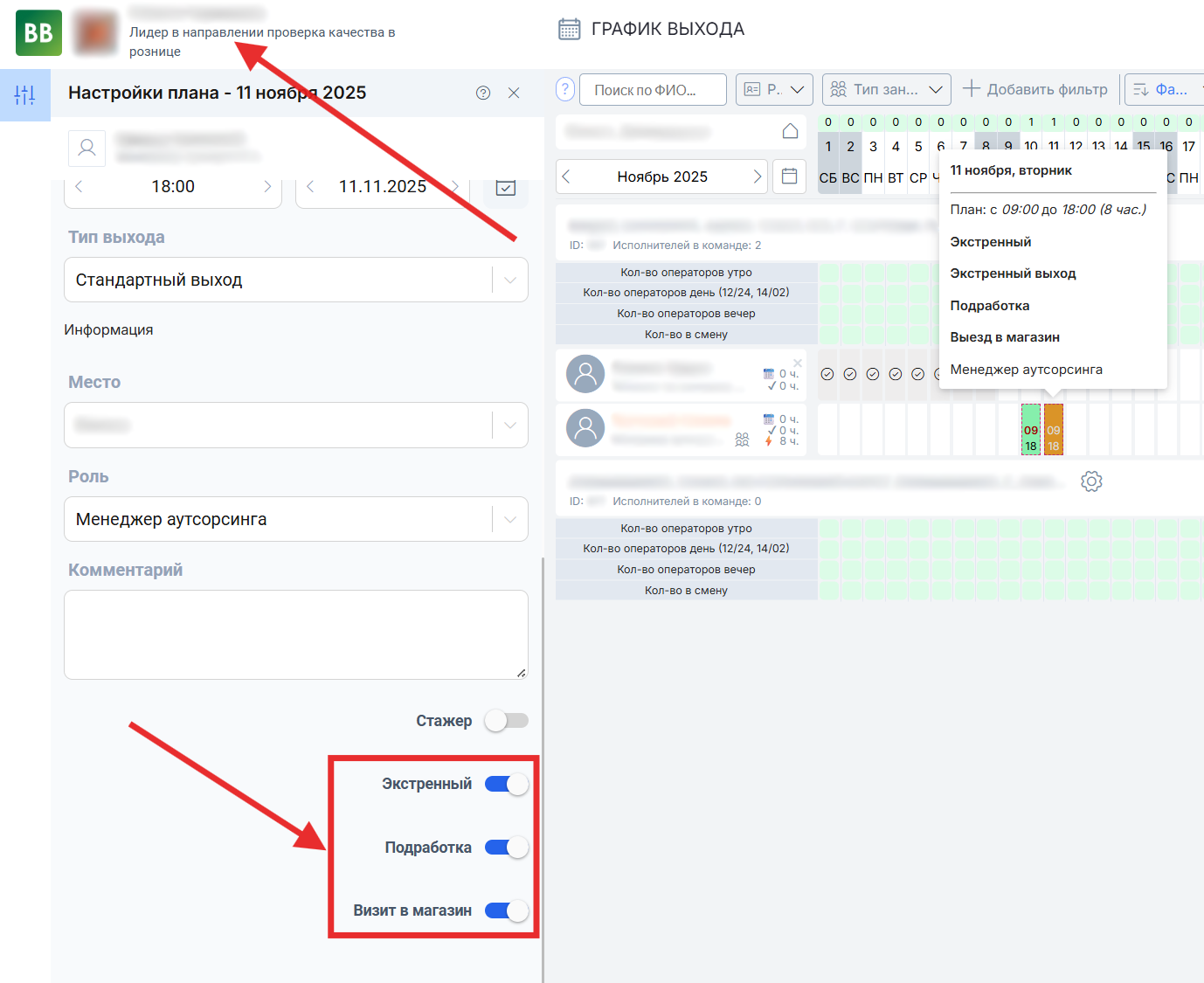1204x983 pixels.
Task: Go to next month after Ноябрь 2025
Action: click(757, 177)
